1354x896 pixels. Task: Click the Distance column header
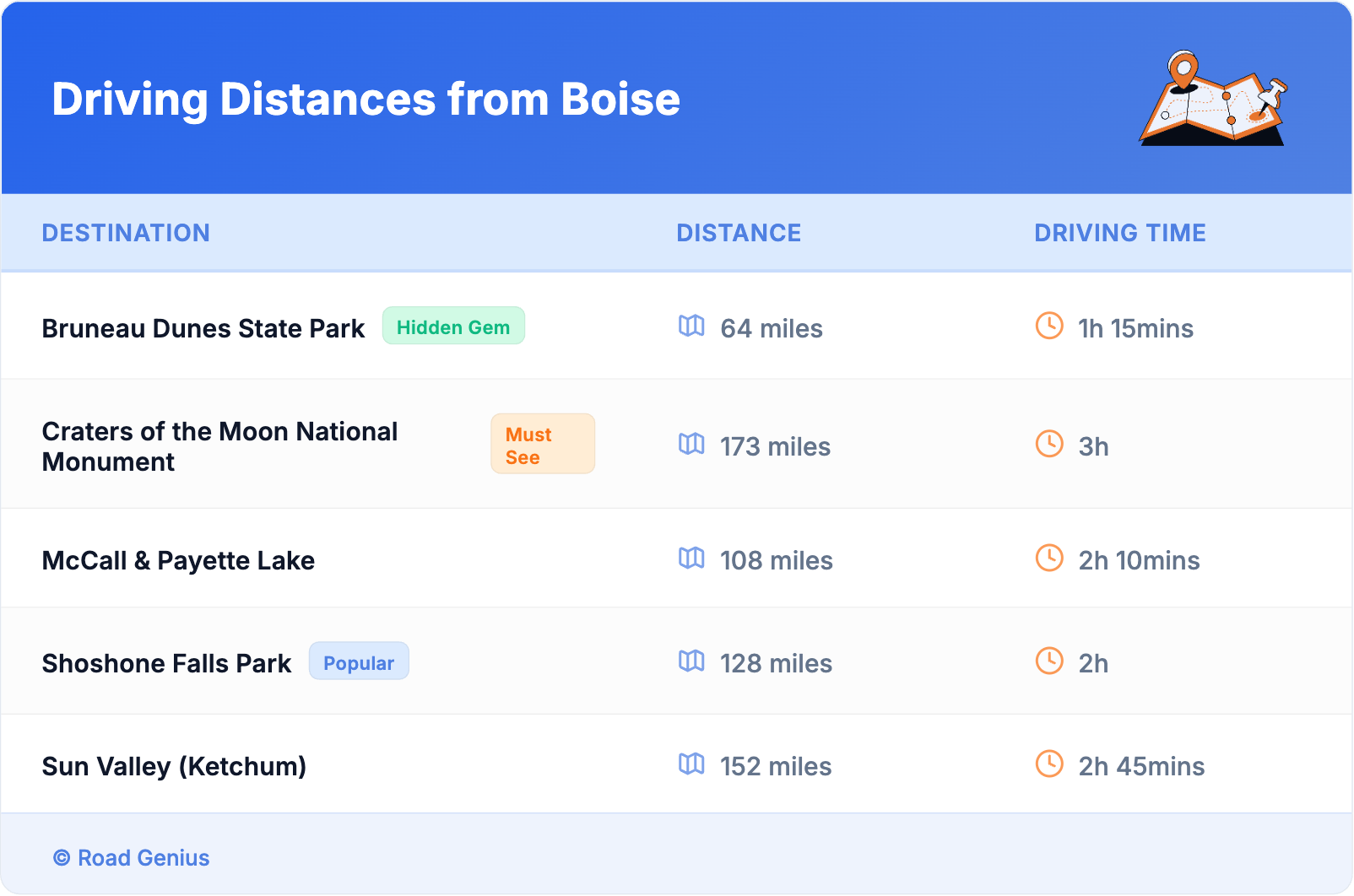pyautogui.click(x=739, y=233)
